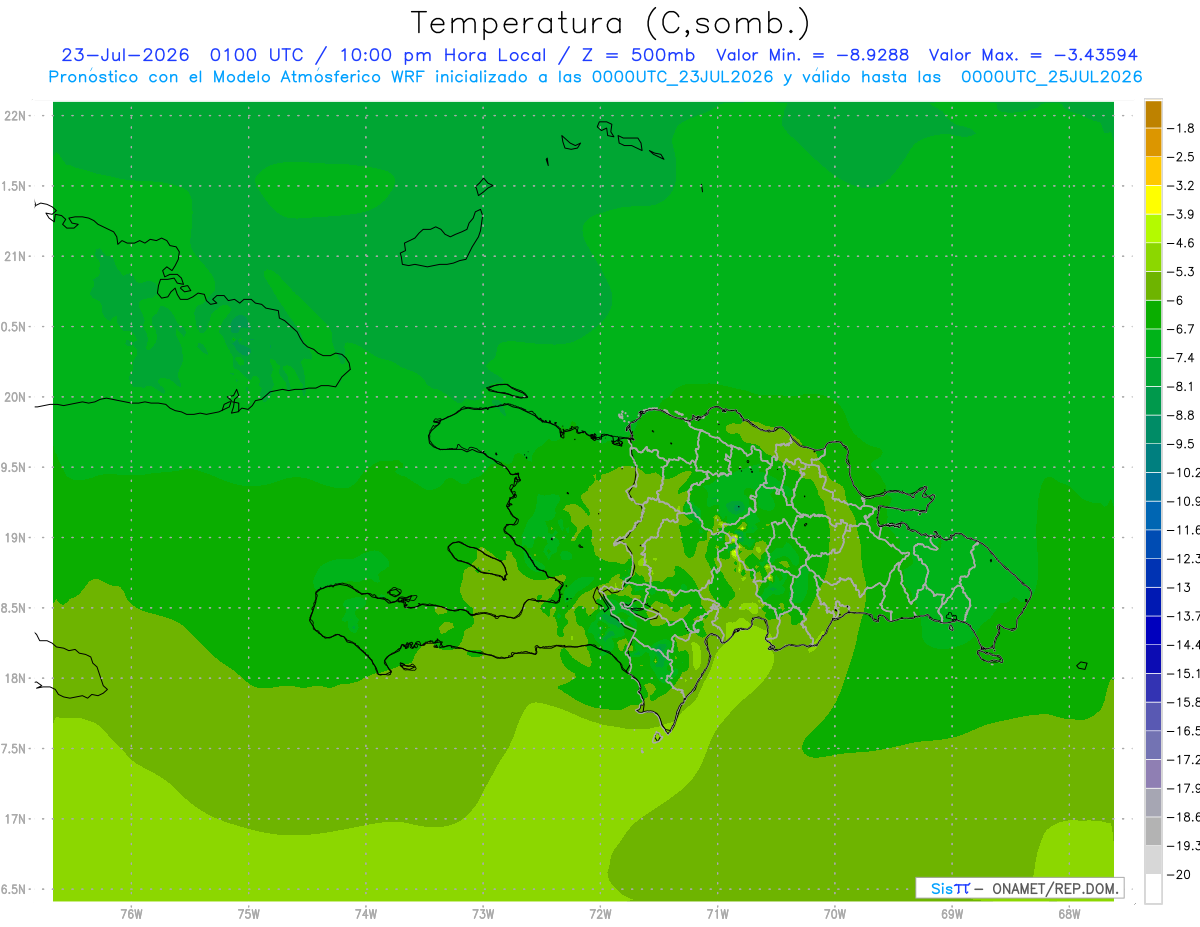Image resolution: width=1200 pixels, height=927 pixels.
Task: Click the "-20" legend value
Action: (1179, 874)
